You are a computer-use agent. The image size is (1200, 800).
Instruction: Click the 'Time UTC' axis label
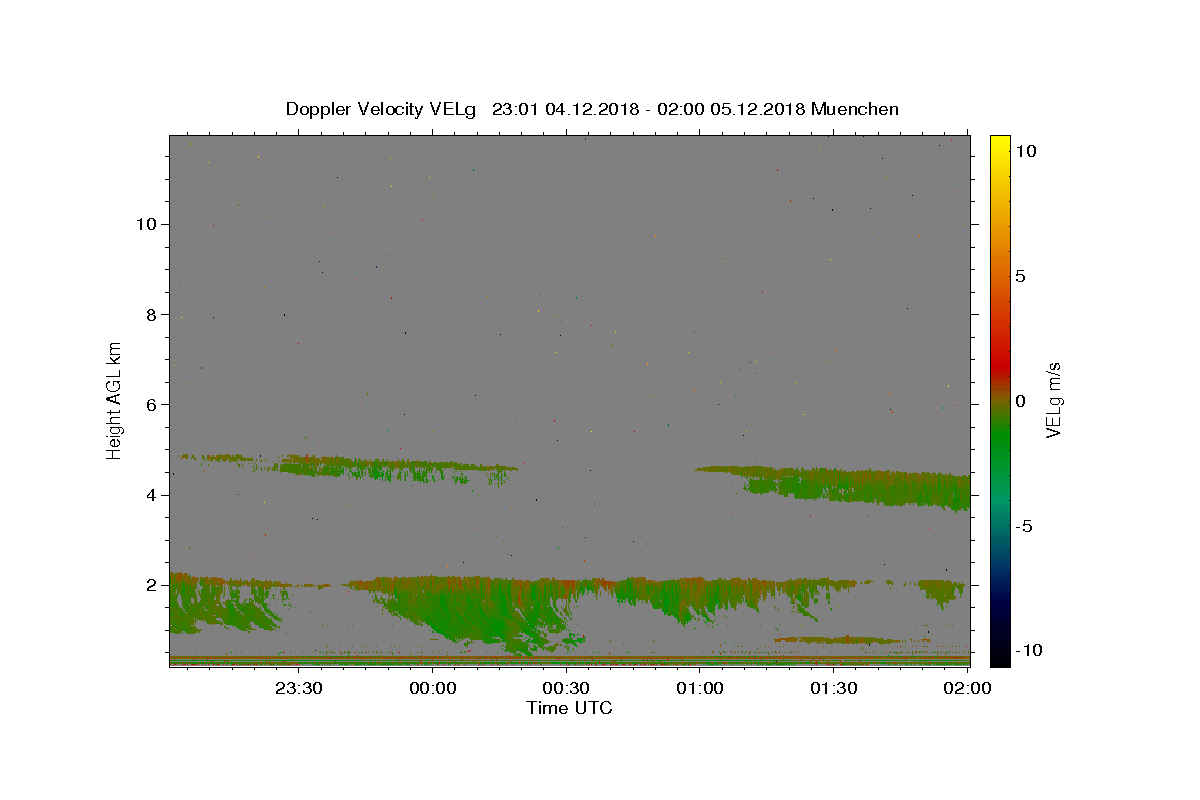569,708
